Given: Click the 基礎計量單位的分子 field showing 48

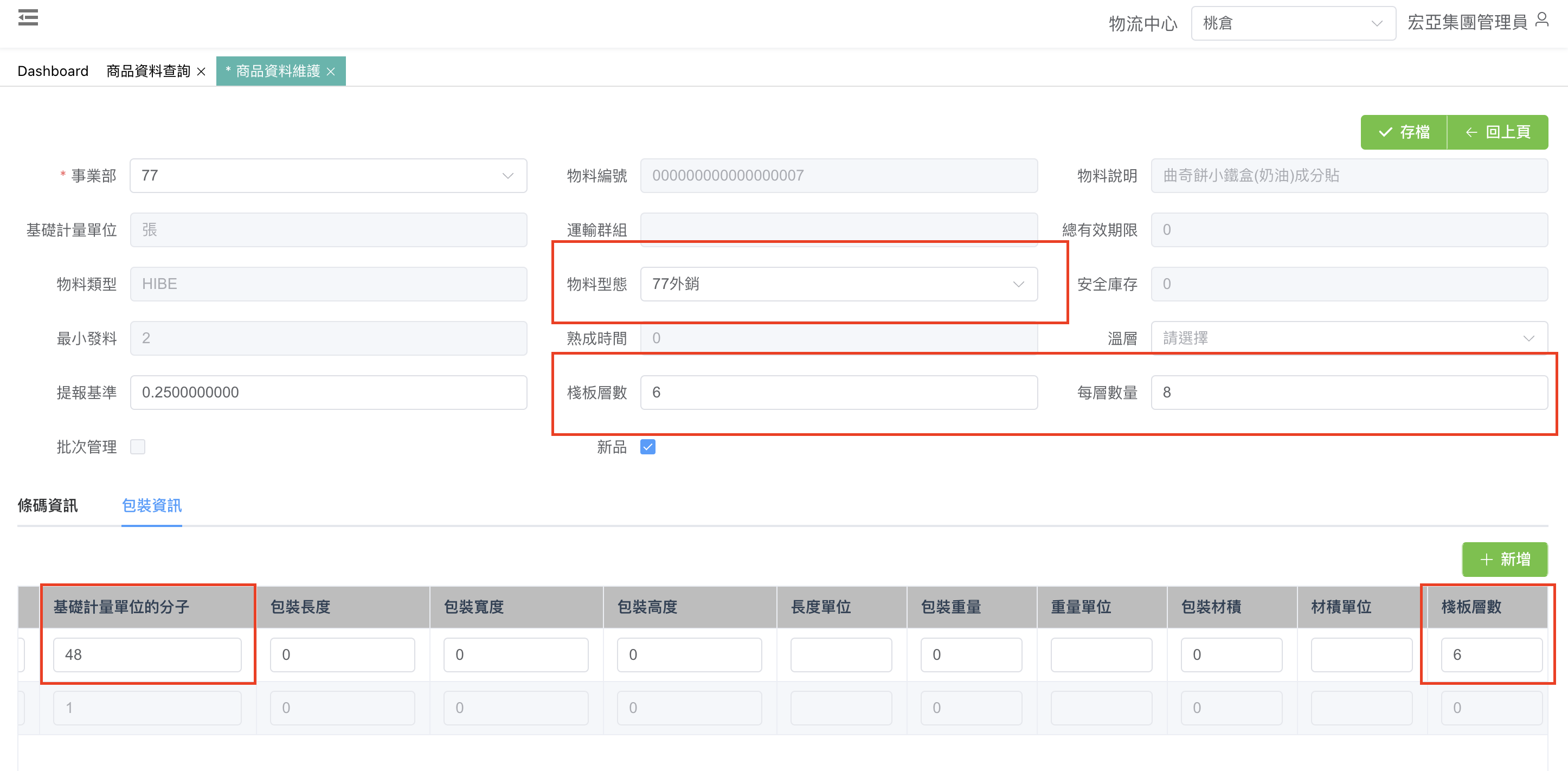Looking at the screenshot, I should click(147, 655).
